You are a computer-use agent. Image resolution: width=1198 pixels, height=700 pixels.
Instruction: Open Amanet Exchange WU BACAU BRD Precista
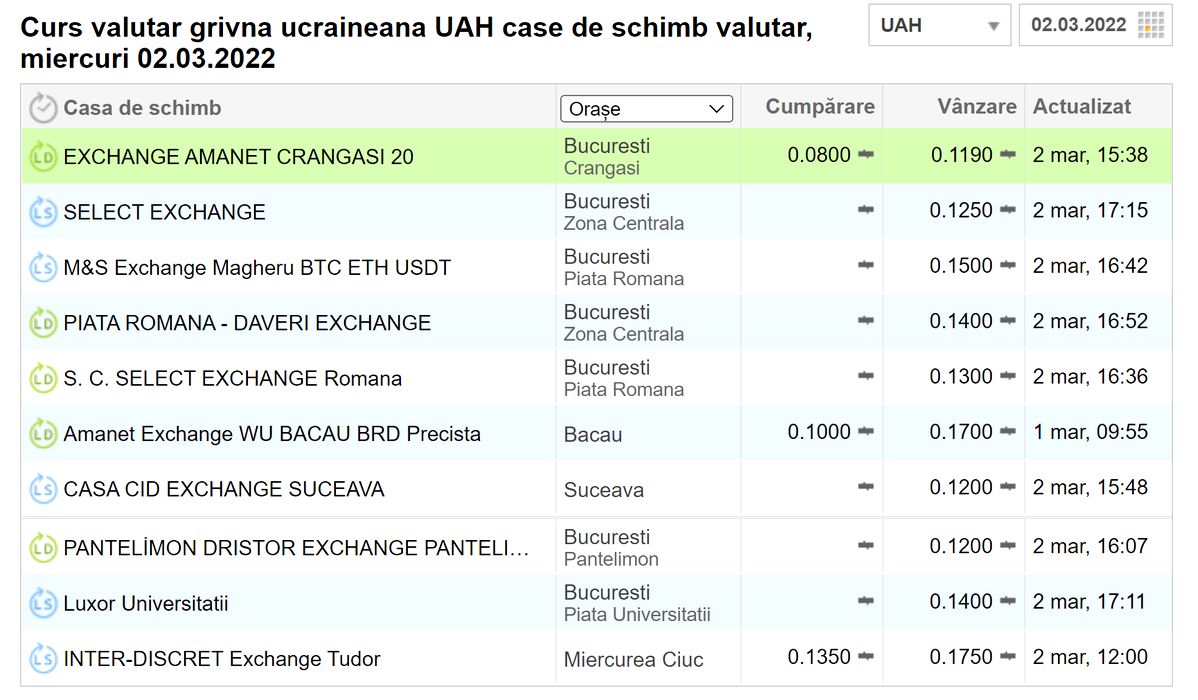click(272, 434)
